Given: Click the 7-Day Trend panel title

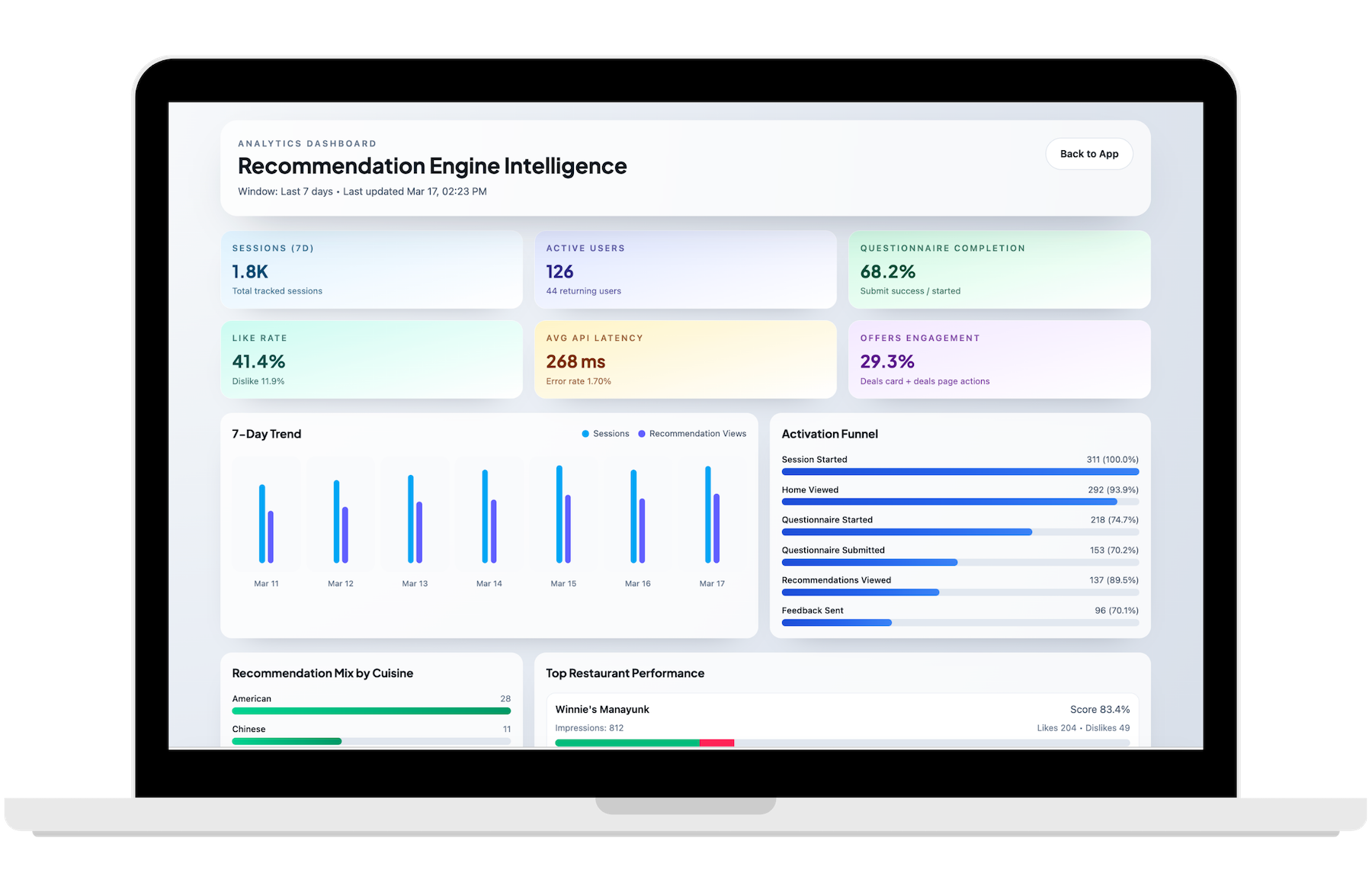Looking at the screenshot, I should click(x=265, y=433).
